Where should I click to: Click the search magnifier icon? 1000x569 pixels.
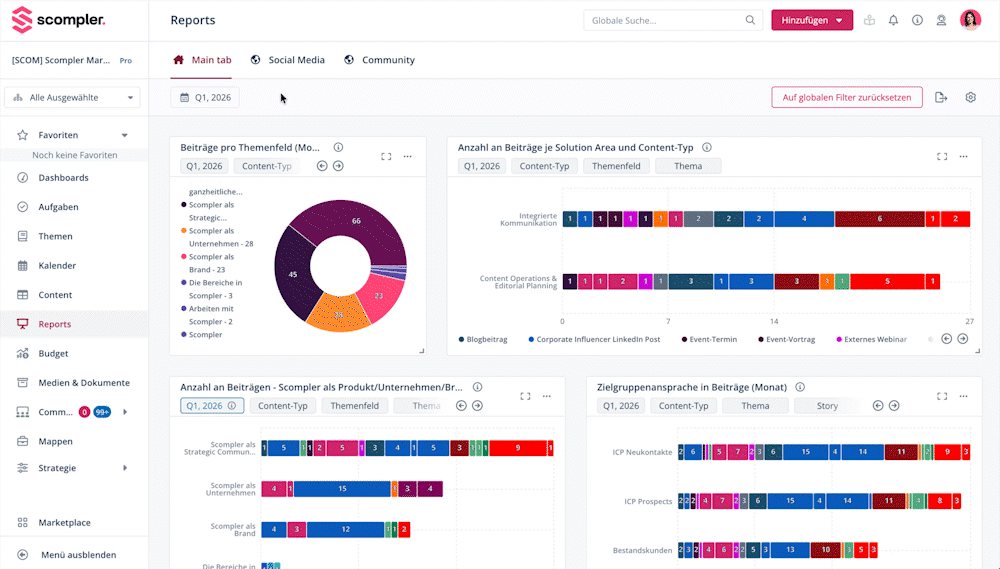coord(750,20)
